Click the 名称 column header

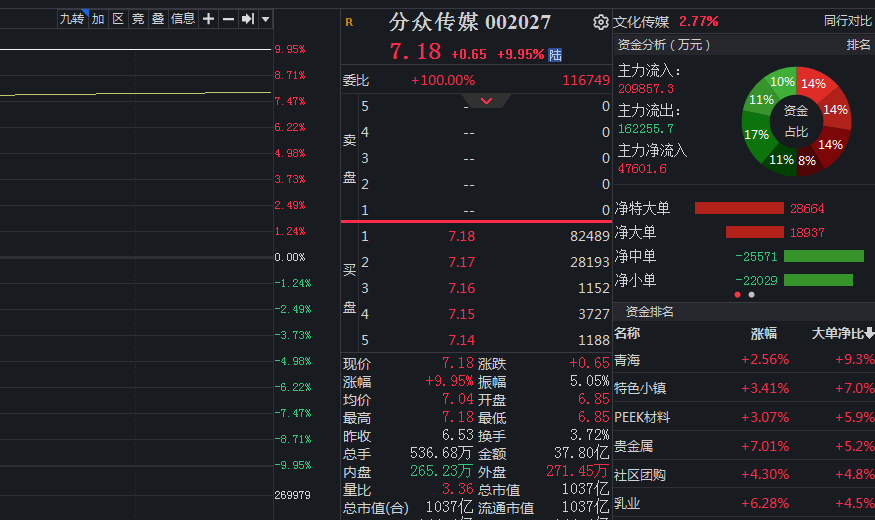pyautogui.click(x=627, y=334)
